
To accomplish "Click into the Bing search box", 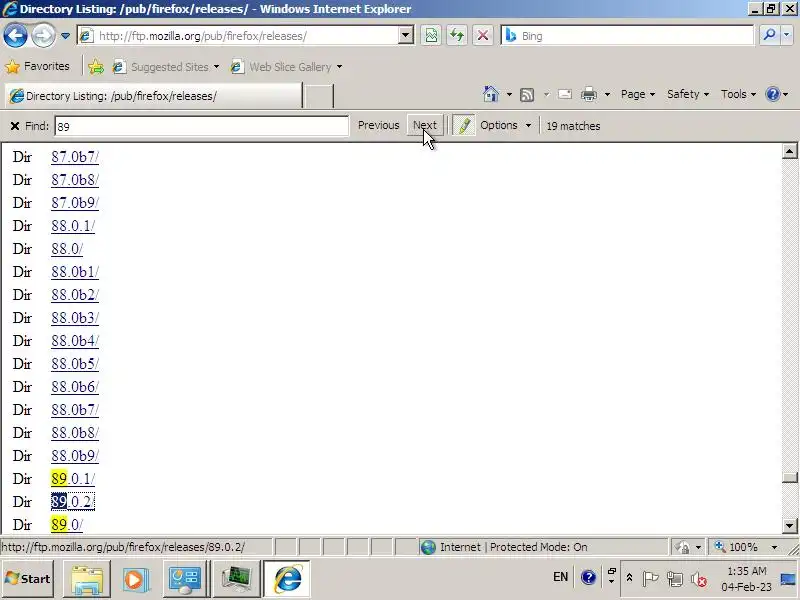I will 628,36.
